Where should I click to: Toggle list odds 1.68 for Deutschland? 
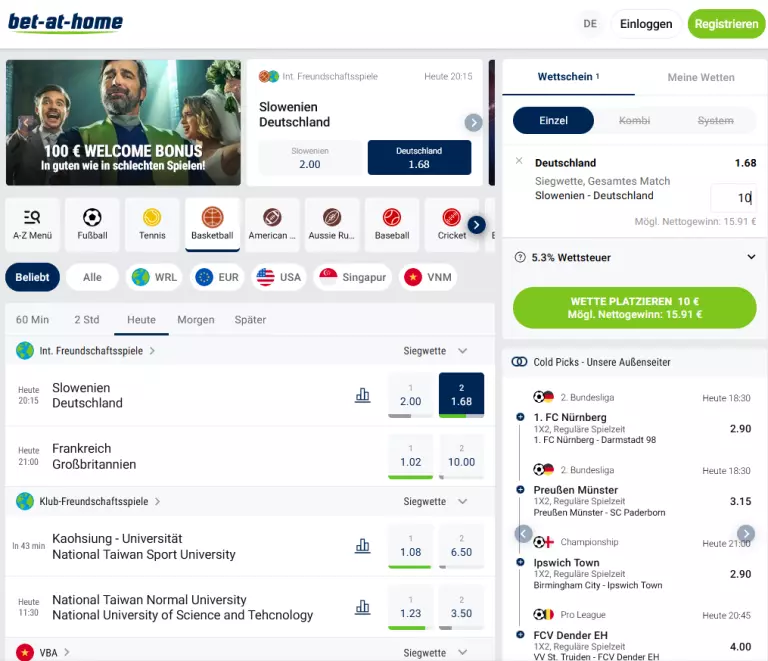tap(461, 395)
